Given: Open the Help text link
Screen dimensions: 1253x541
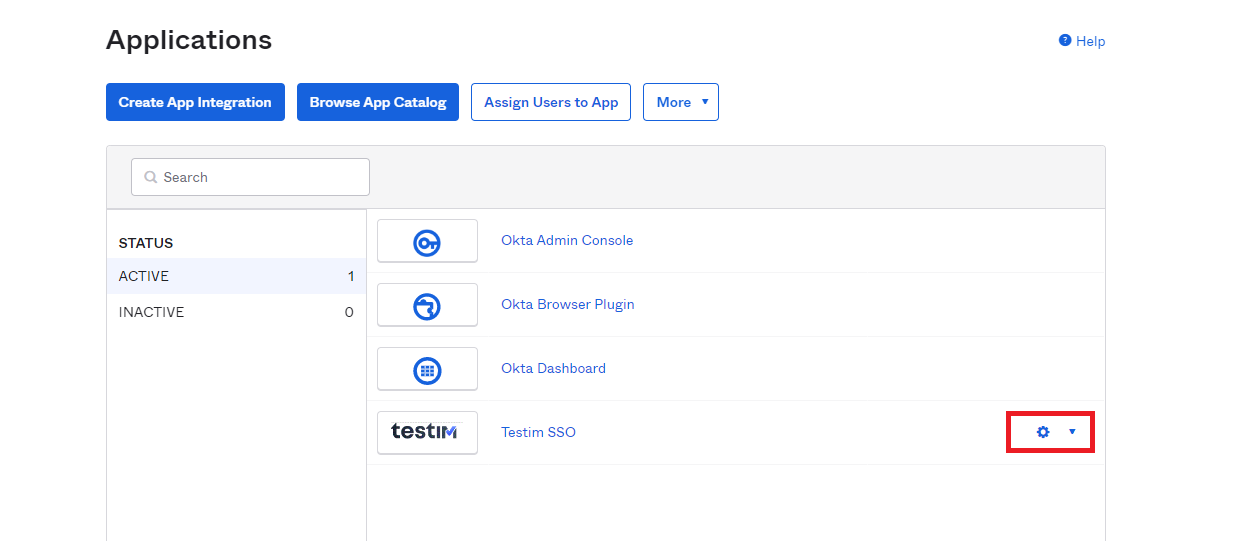Looking at the screenshot, I should (1090, 41).
